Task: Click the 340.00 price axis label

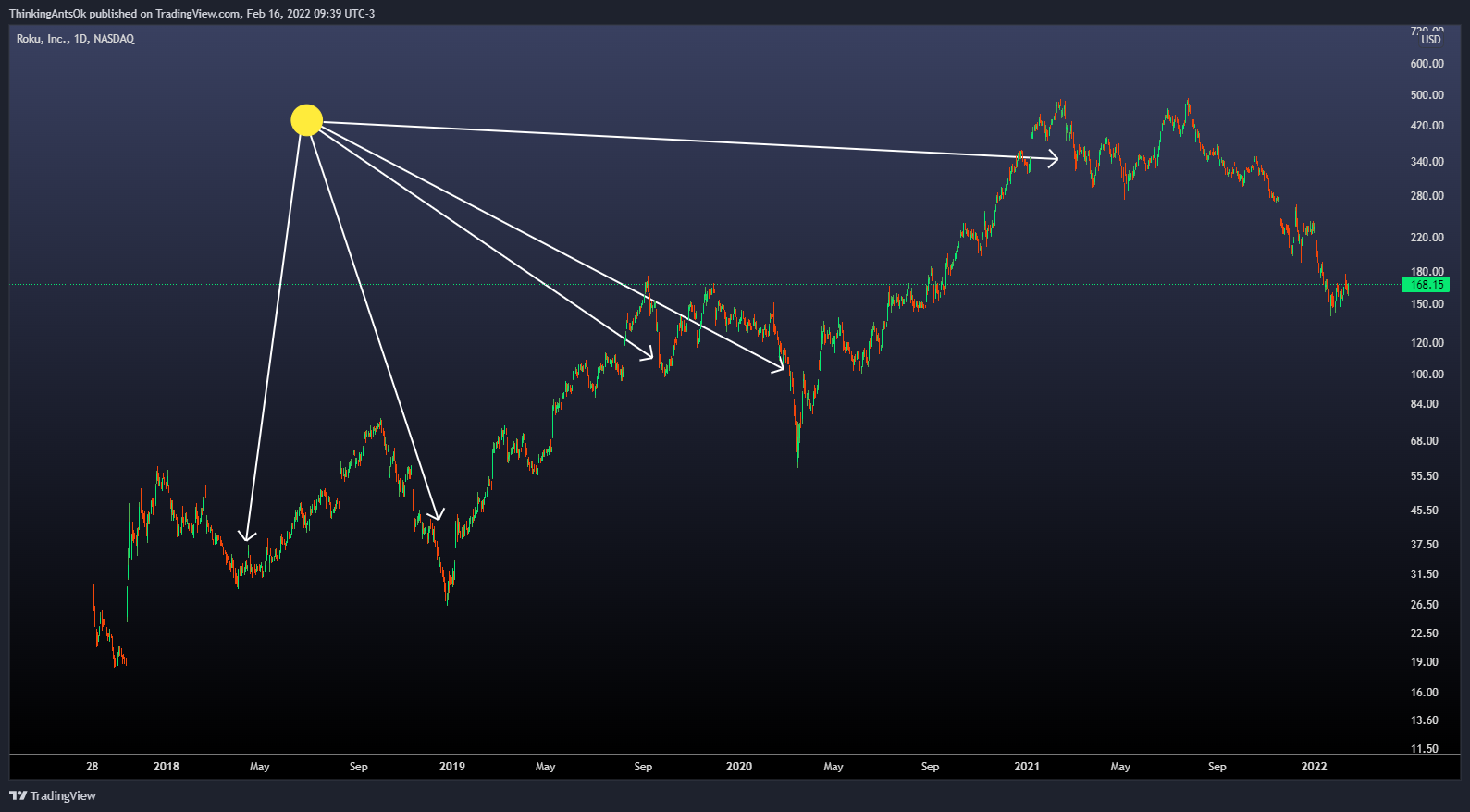Action: 1427,162
